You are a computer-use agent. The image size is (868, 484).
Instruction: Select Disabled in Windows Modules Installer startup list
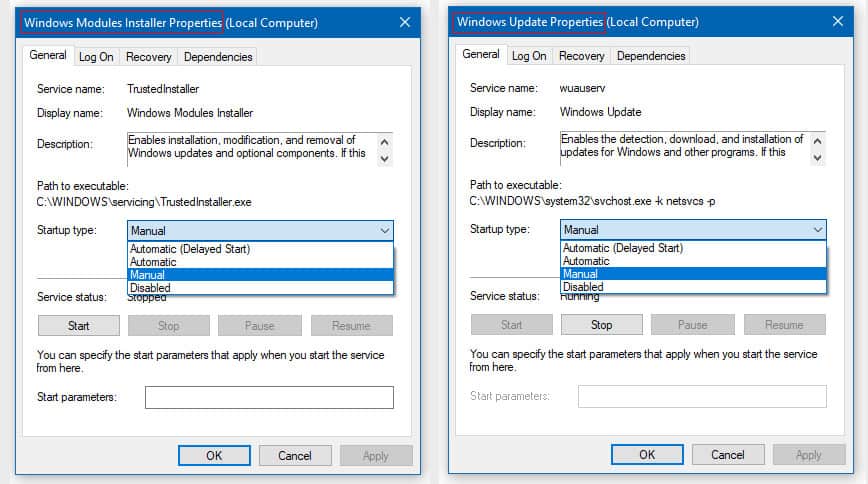[260, 288]
